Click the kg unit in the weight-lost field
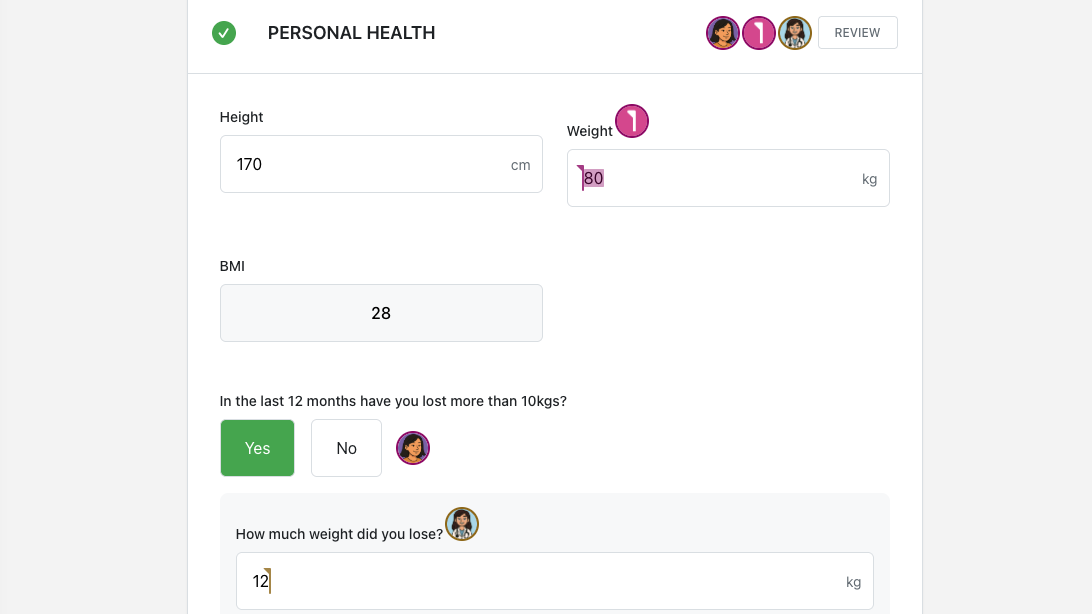The width and height of the screenshot is (1092, 614). 853,582
